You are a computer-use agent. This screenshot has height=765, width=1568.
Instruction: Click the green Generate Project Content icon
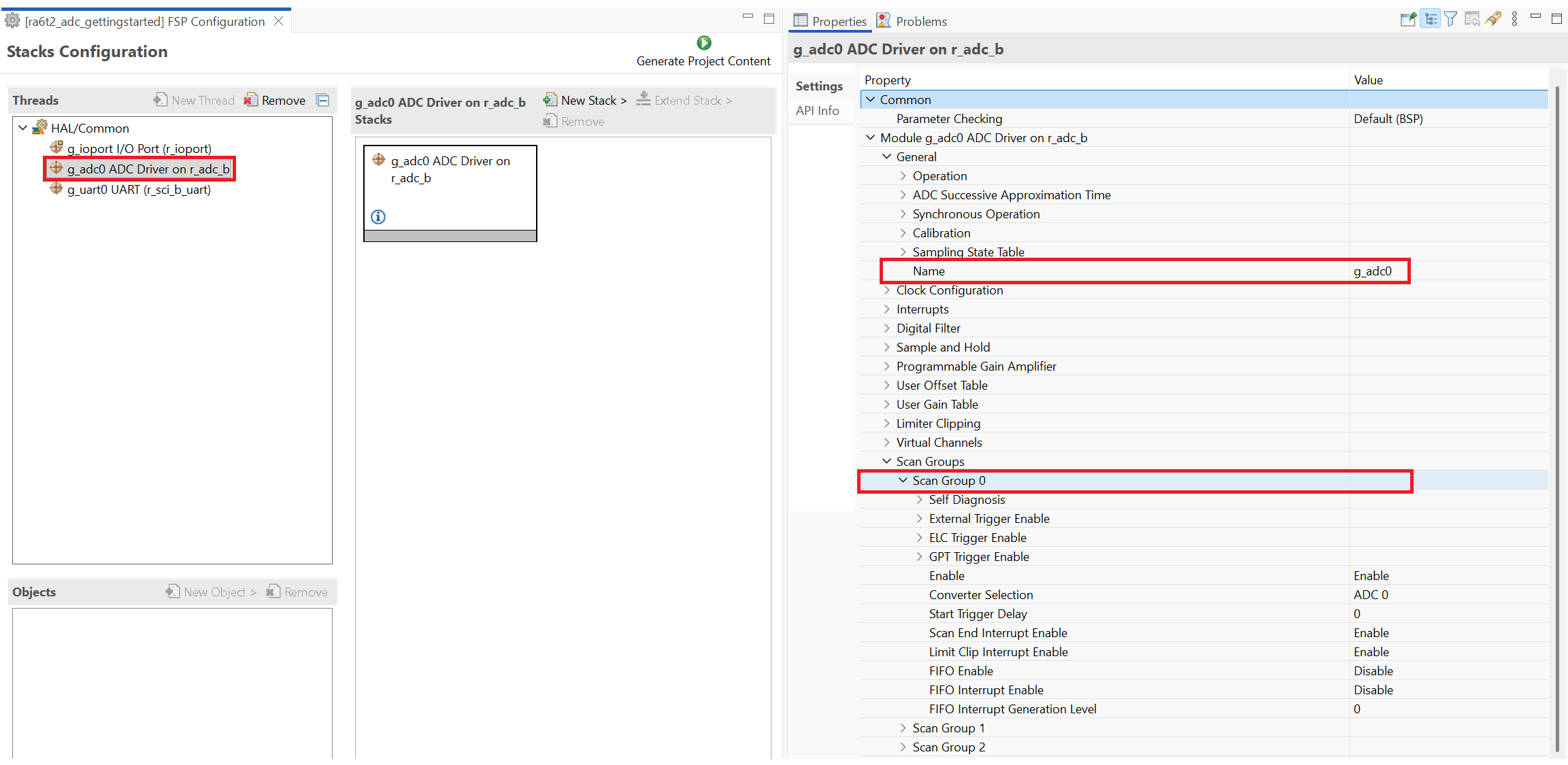coord(704,43)
